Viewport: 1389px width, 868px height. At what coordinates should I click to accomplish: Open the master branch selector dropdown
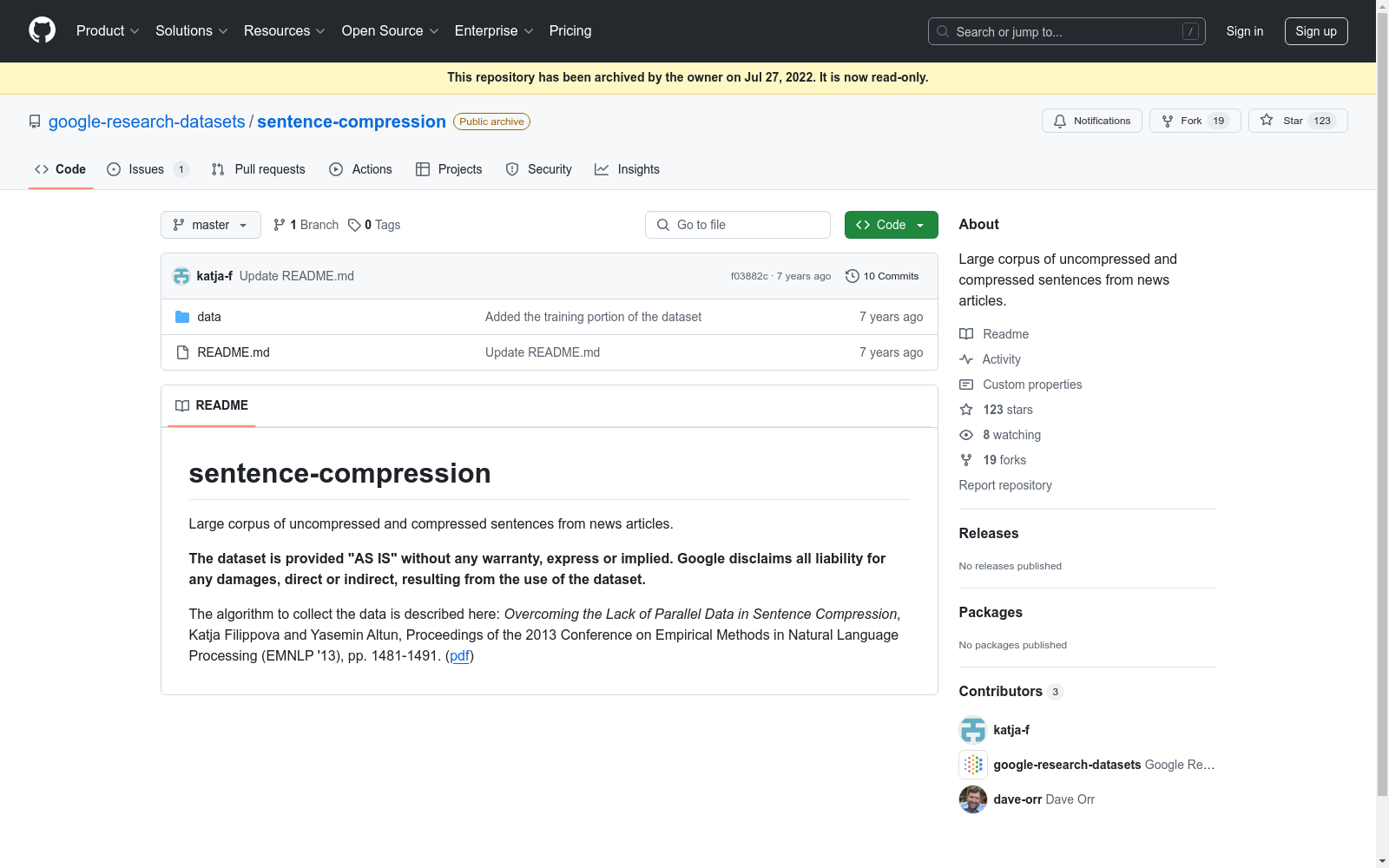[x=211, y=225]
